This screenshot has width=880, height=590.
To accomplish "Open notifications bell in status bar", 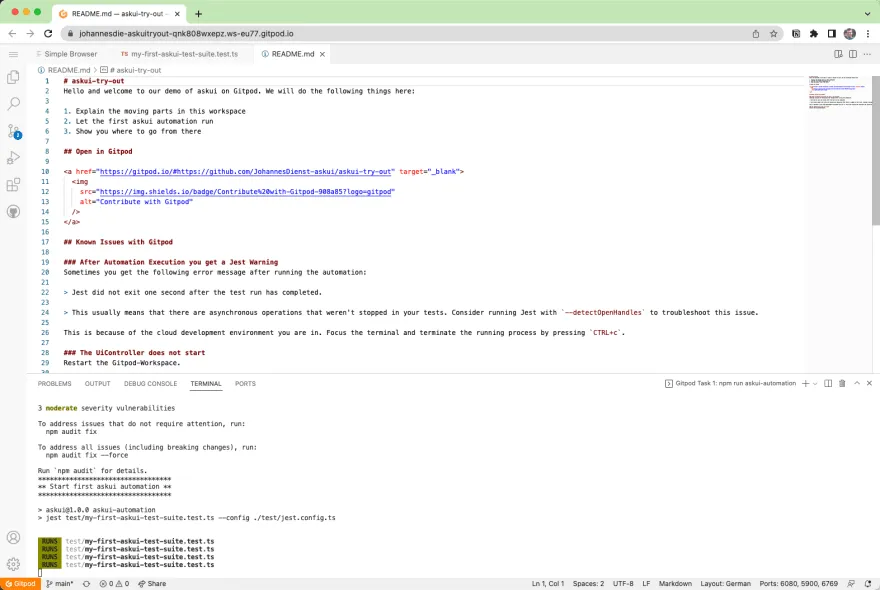I will 868,584.
